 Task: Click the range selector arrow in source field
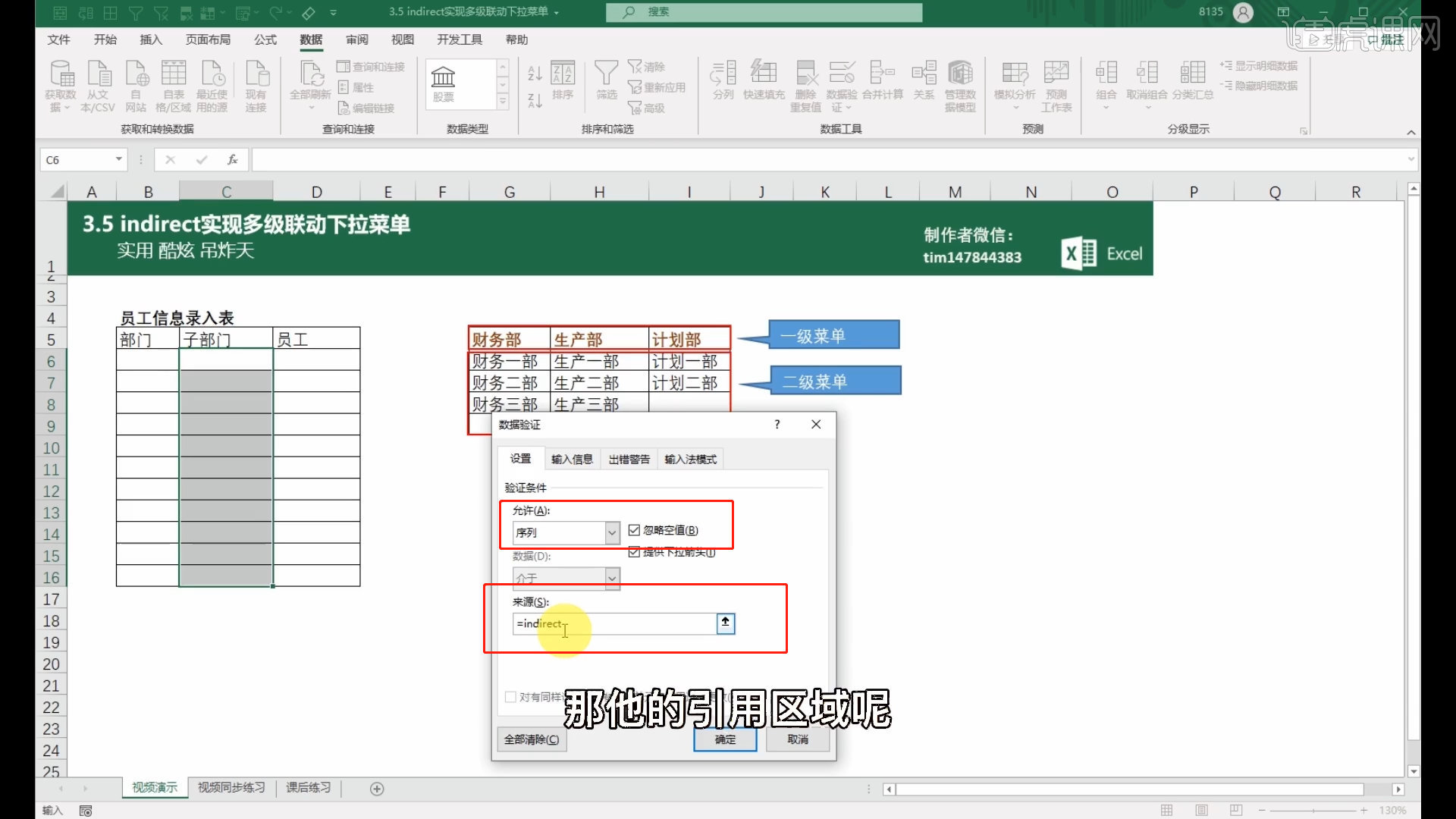pos(725,623)
